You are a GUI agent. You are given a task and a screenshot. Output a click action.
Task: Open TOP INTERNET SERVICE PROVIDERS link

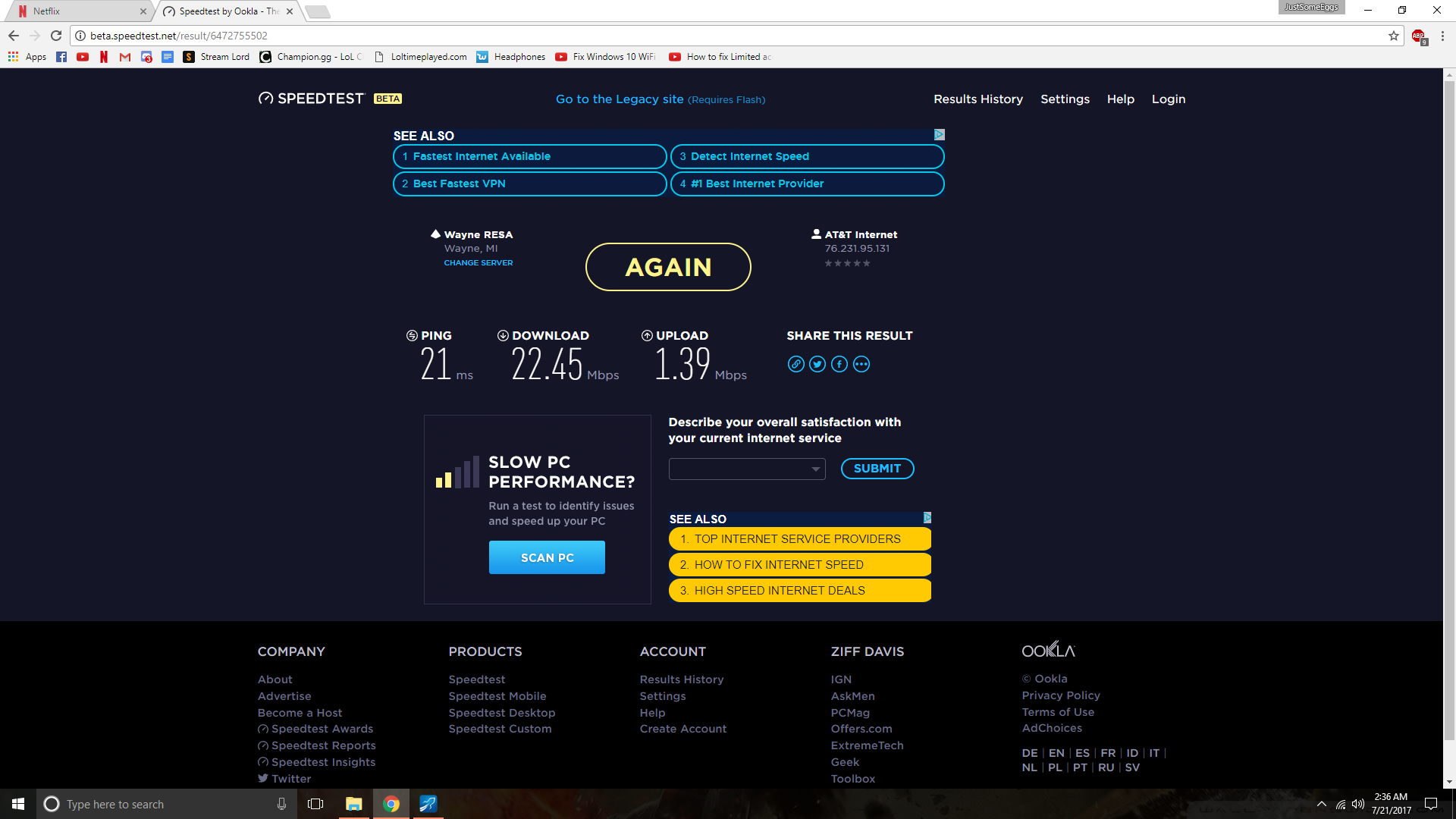[x=799, y=539]
